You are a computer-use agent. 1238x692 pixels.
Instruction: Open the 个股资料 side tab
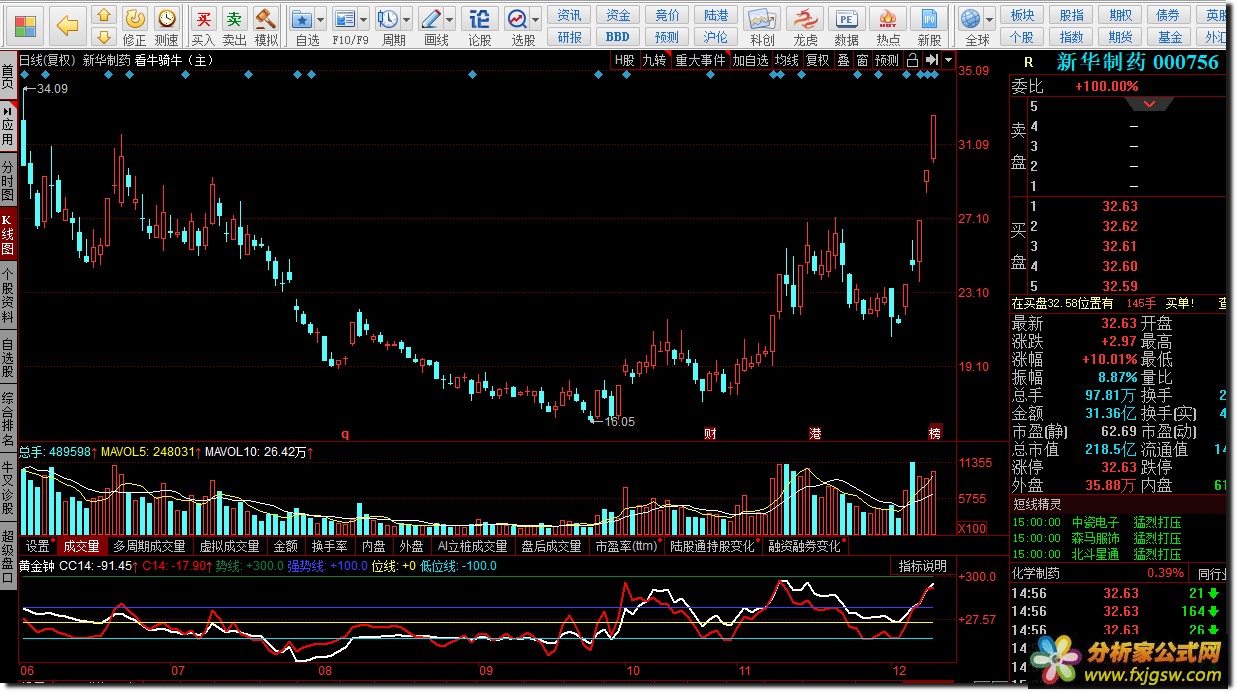point(8,296)
